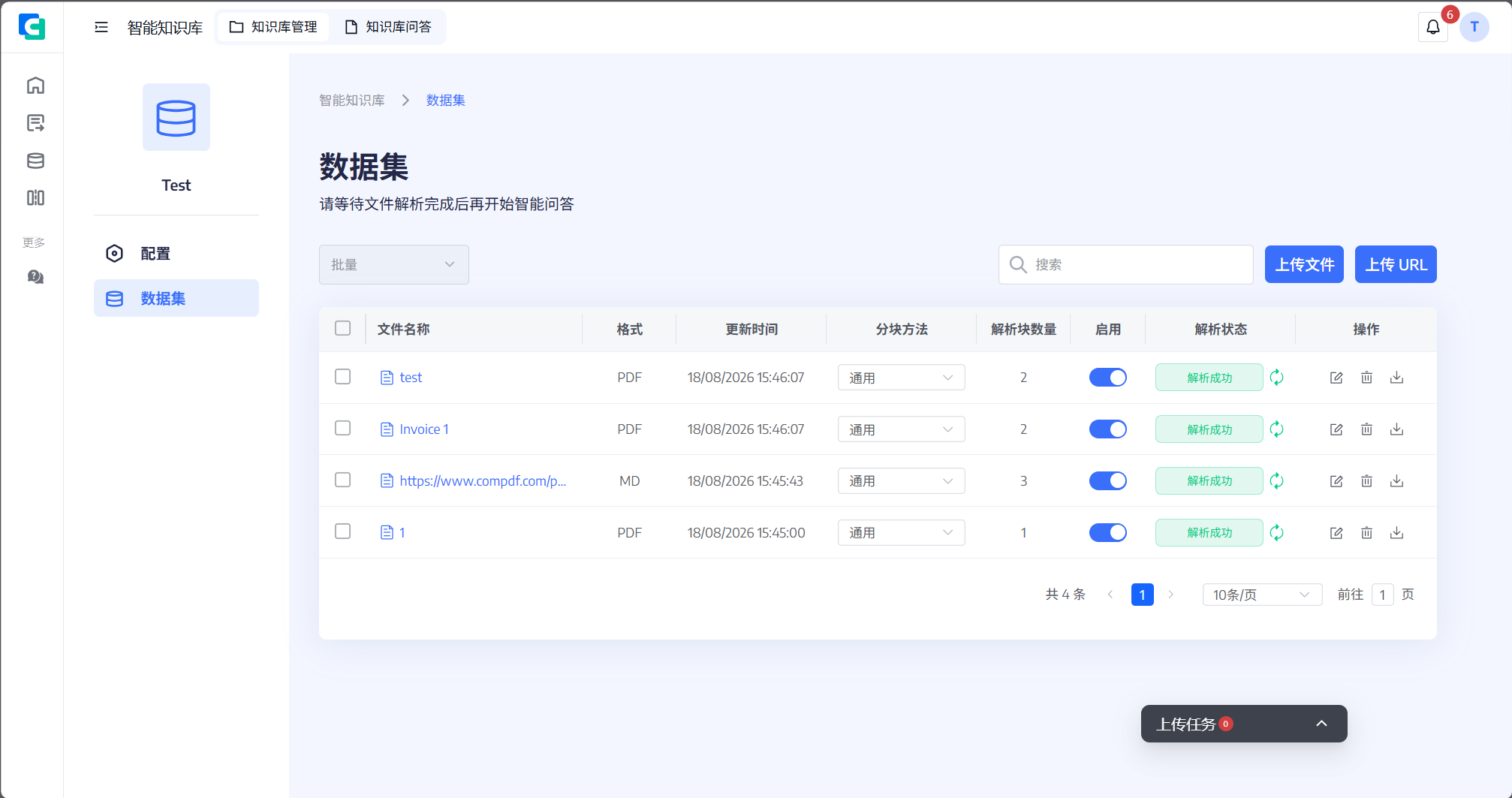Click the 搜索 search field

coord(1126,264)
